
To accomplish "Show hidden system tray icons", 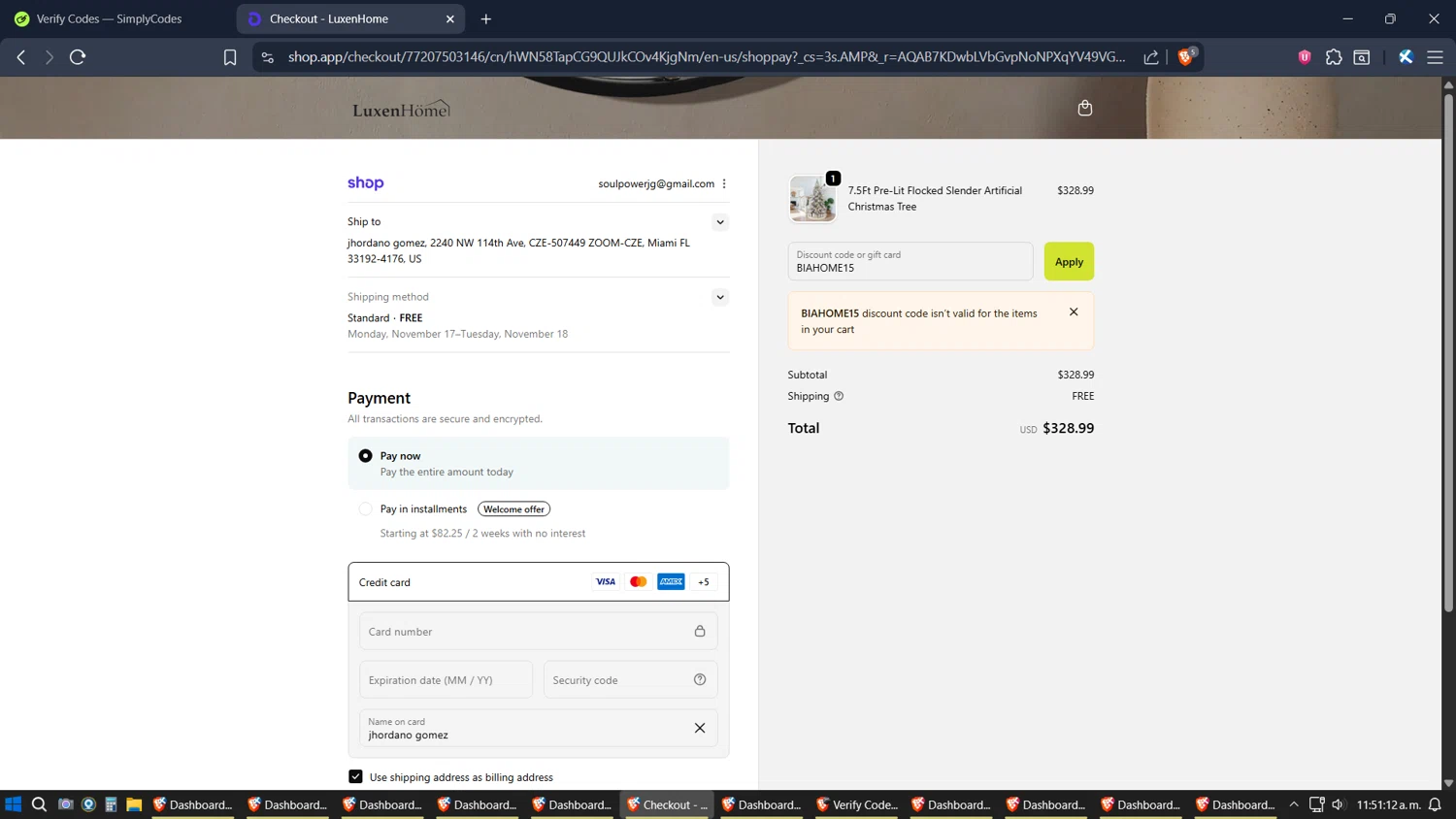I will (1294, 804).
